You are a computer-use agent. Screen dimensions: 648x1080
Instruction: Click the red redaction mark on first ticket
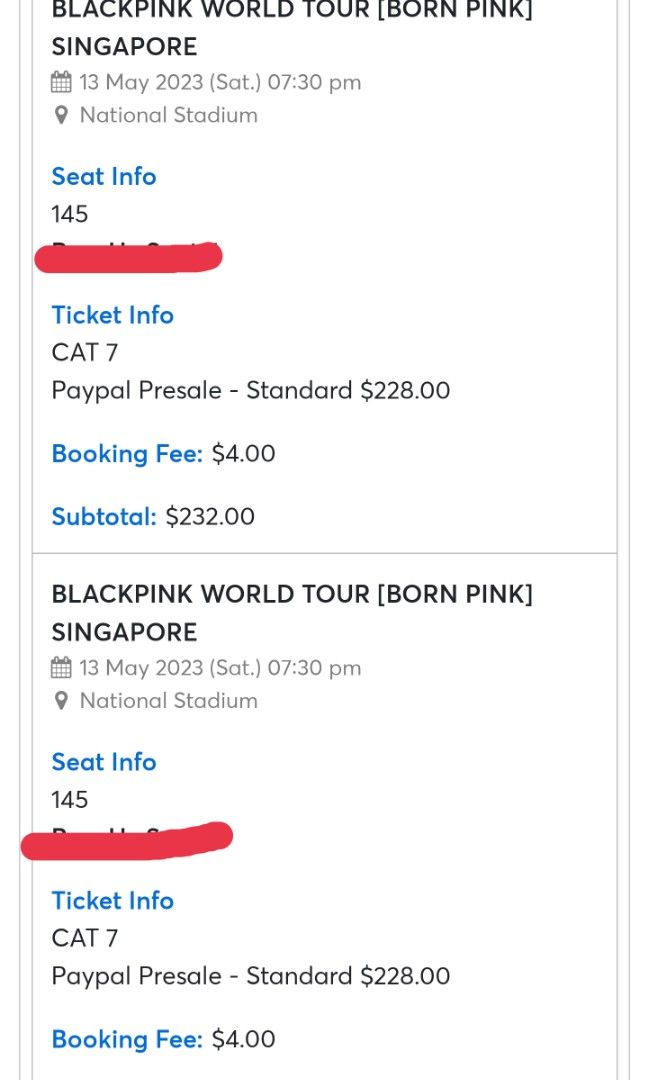[130, 256]
